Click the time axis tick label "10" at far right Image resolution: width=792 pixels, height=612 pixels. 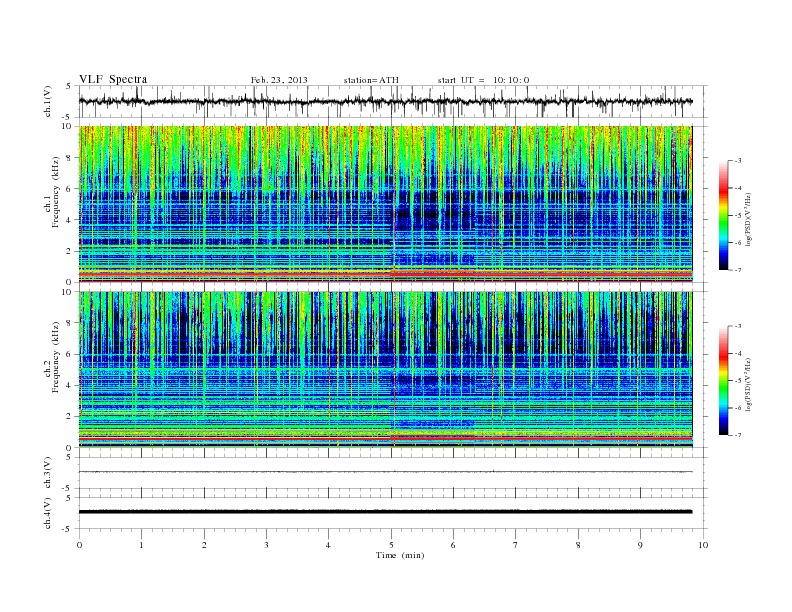click(703, 545)
